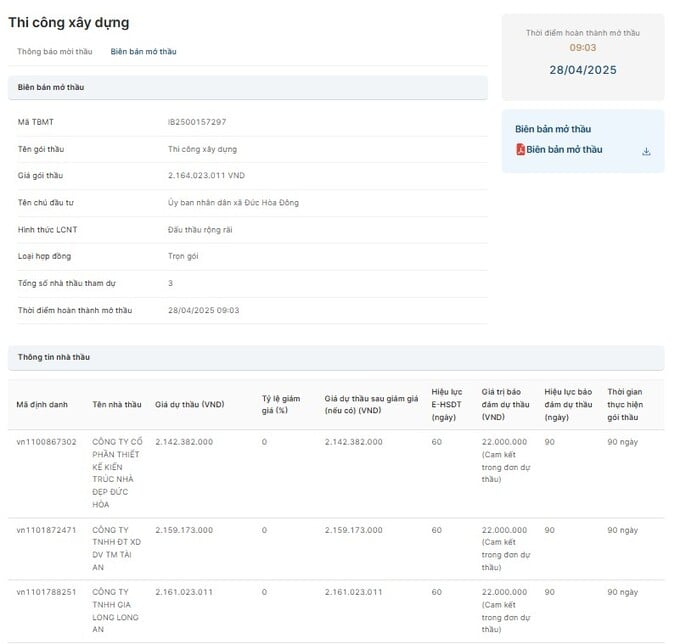Click the bid price 2.142.382.000 in Giá dự thầu column
The image size is (680, 644).
click(184, 442)
